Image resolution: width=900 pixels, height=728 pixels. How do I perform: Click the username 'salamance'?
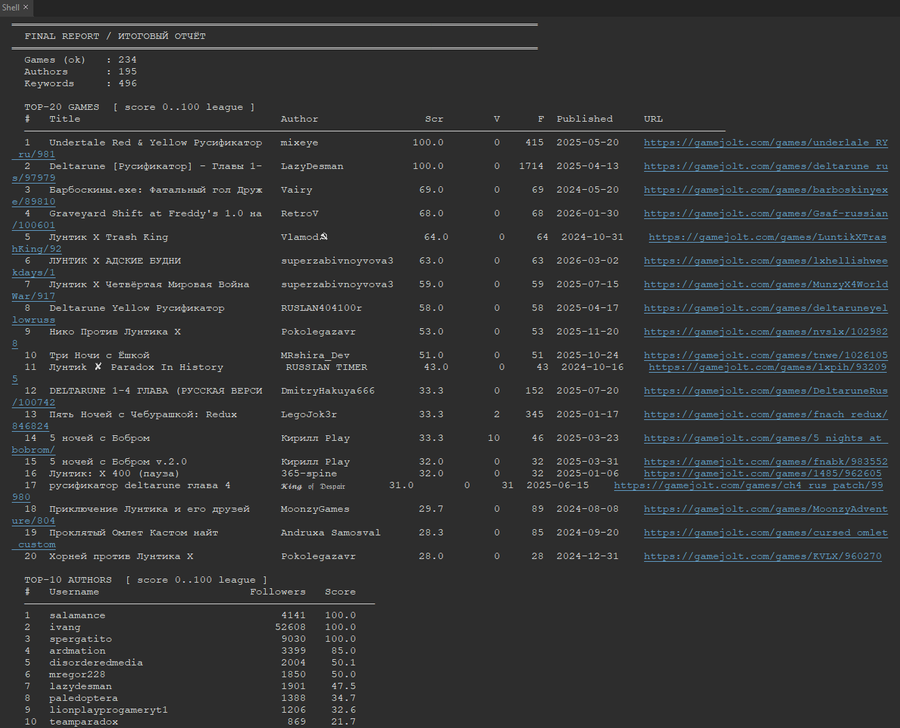click(x=77, y=615)
